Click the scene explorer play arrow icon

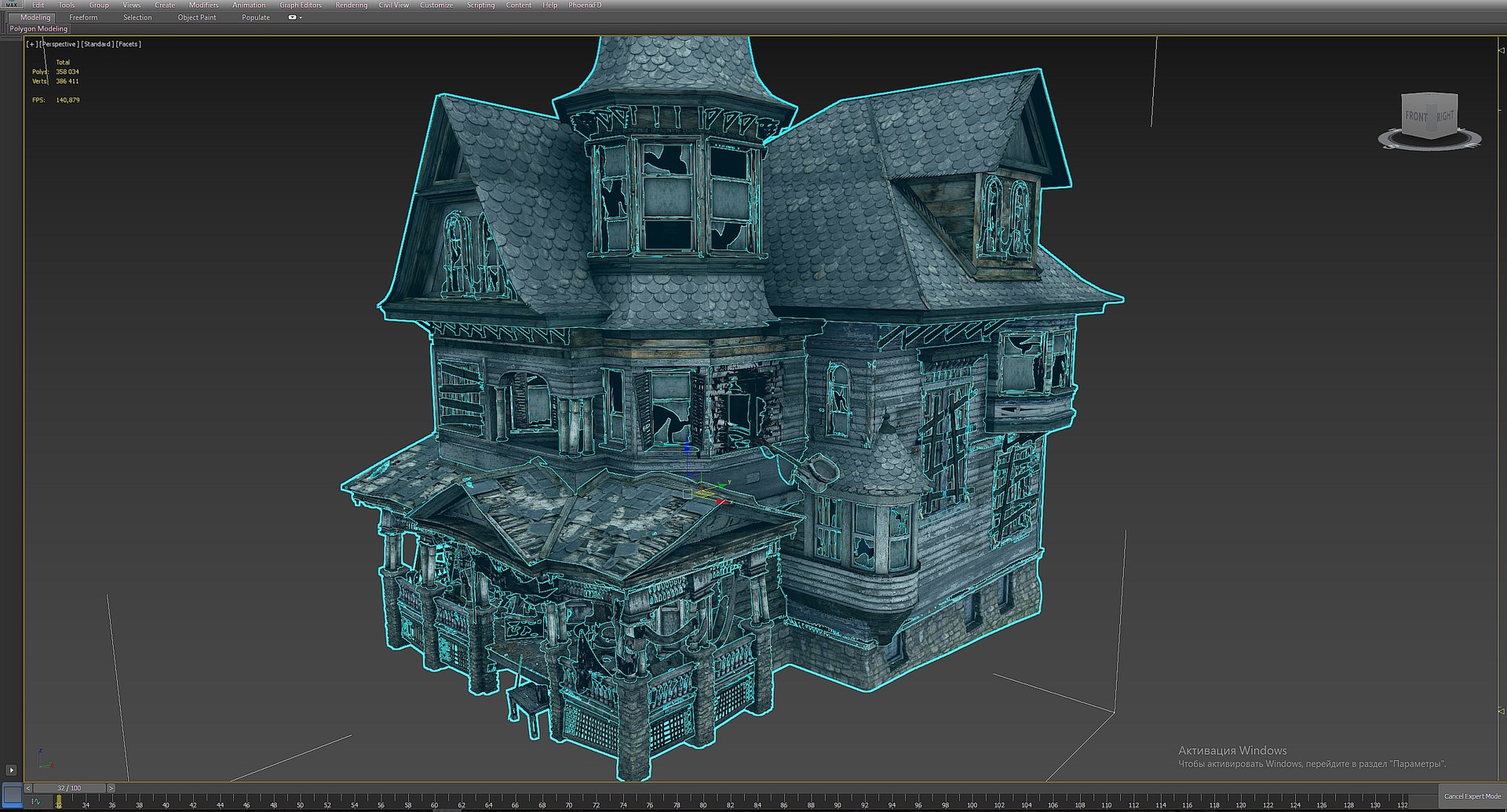(11, 770)
